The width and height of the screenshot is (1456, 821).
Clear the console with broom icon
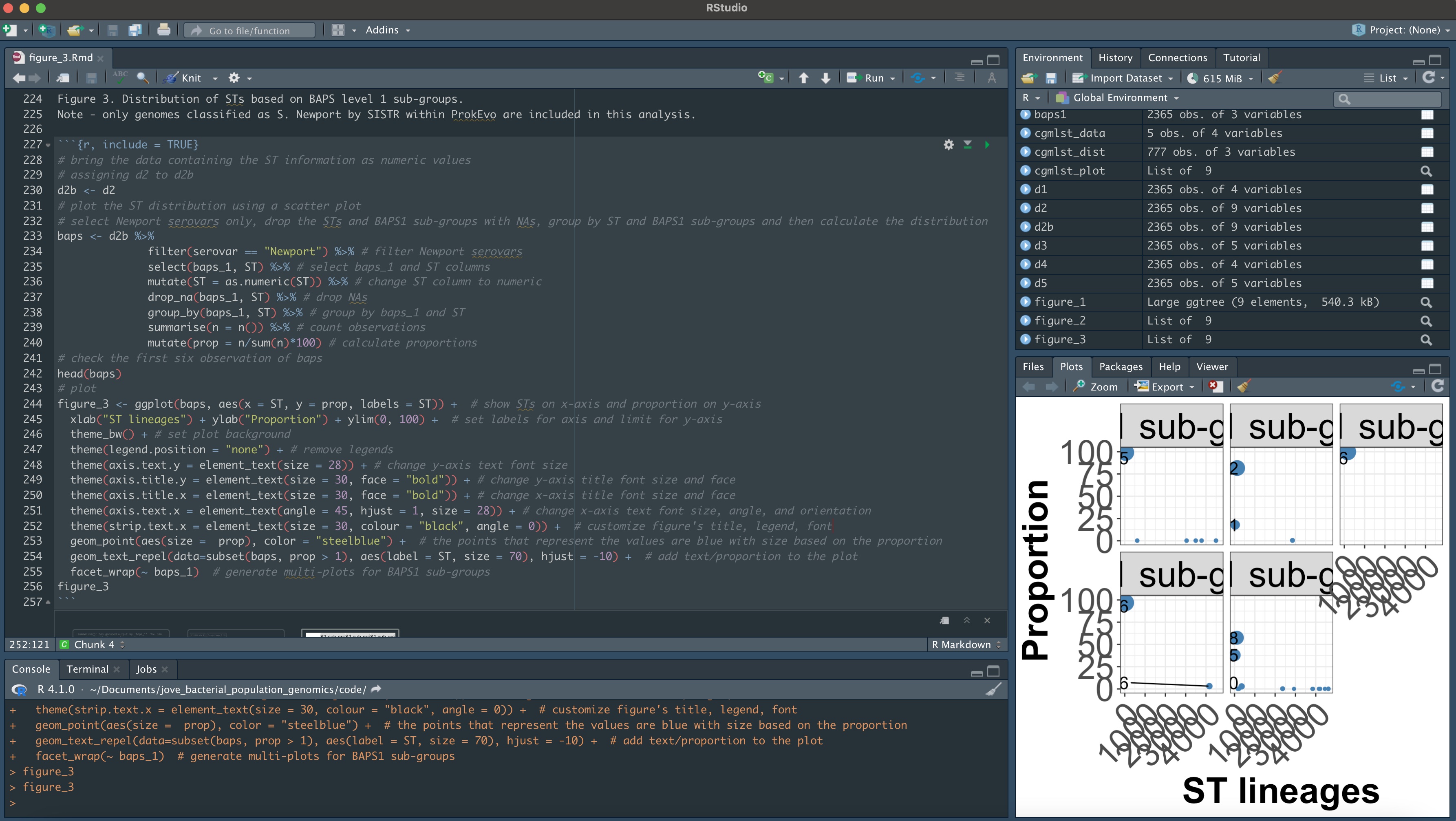point(993,689)
